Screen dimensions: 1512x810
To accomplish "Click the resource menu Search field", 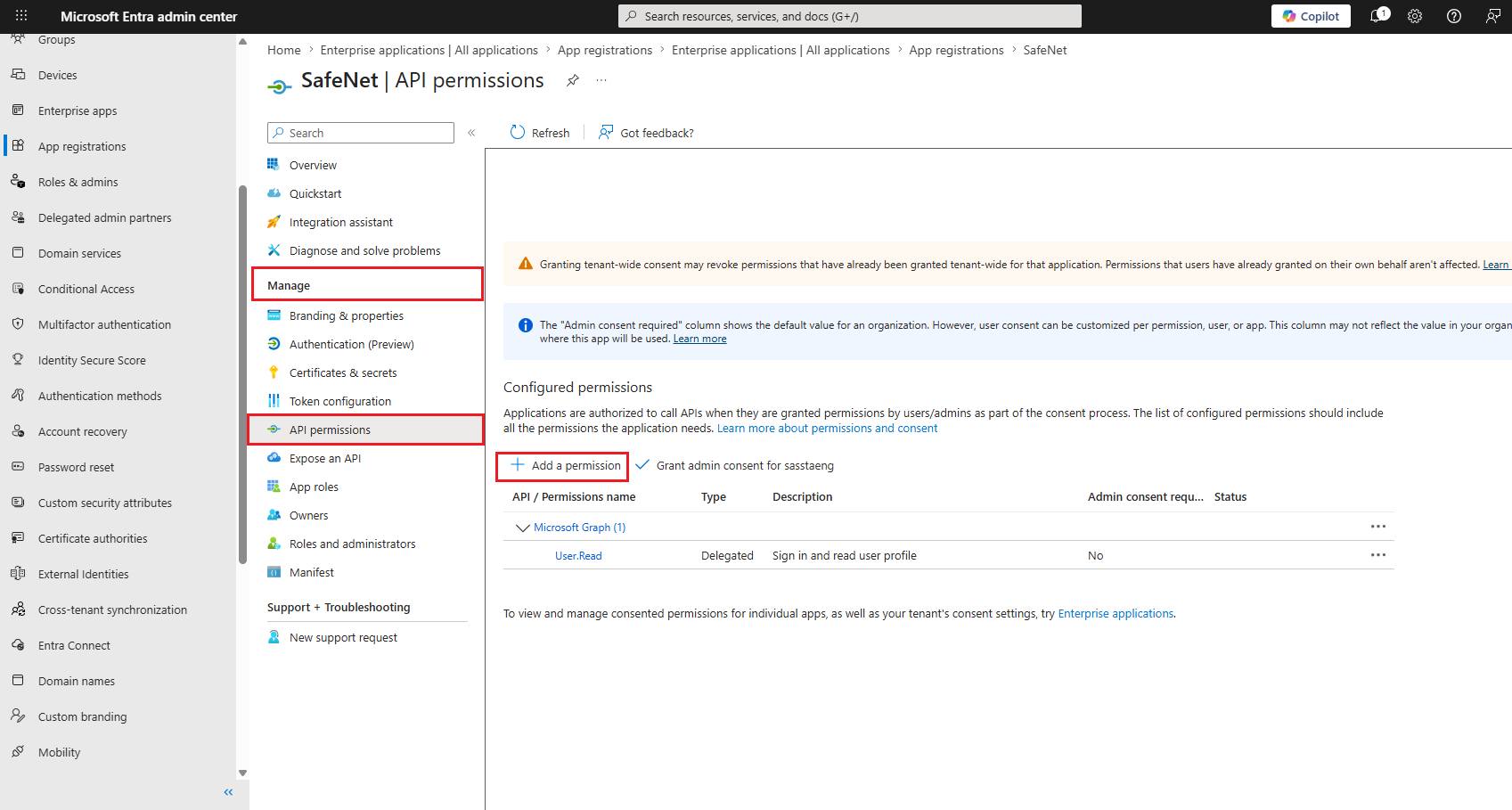I will click(x=361, y=133).
